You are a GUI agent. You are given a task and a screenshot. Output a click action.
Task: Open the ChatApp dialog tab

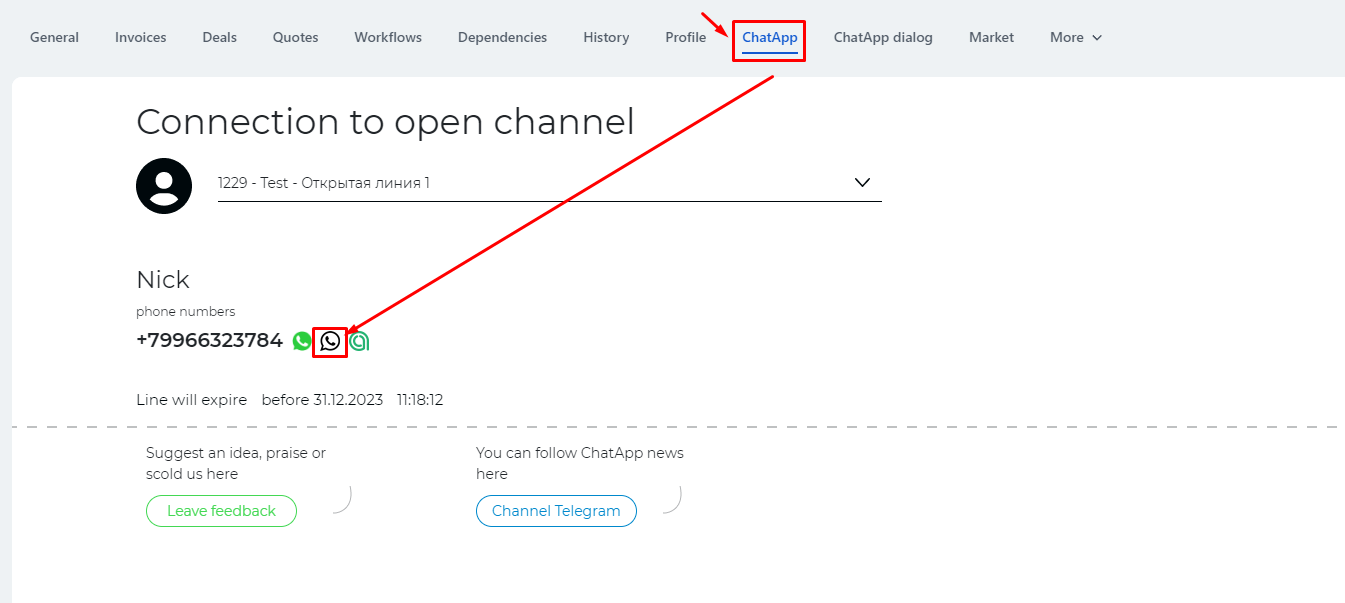point(883,37)
